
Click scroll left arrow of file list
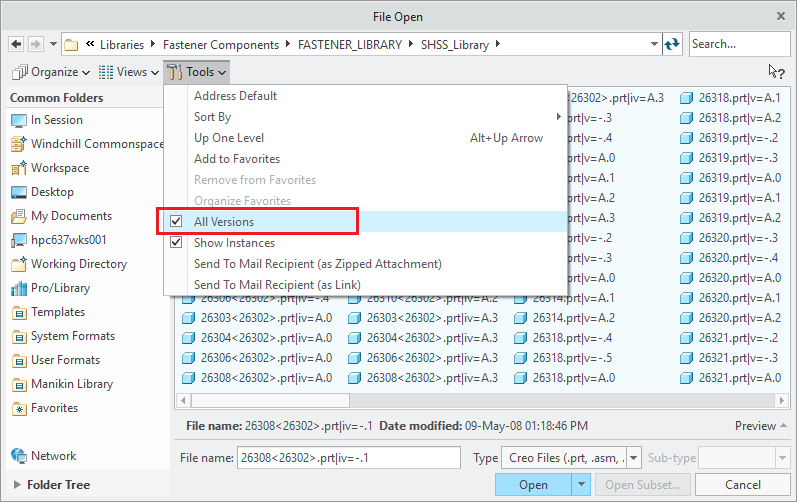click(x=183, y=400)
